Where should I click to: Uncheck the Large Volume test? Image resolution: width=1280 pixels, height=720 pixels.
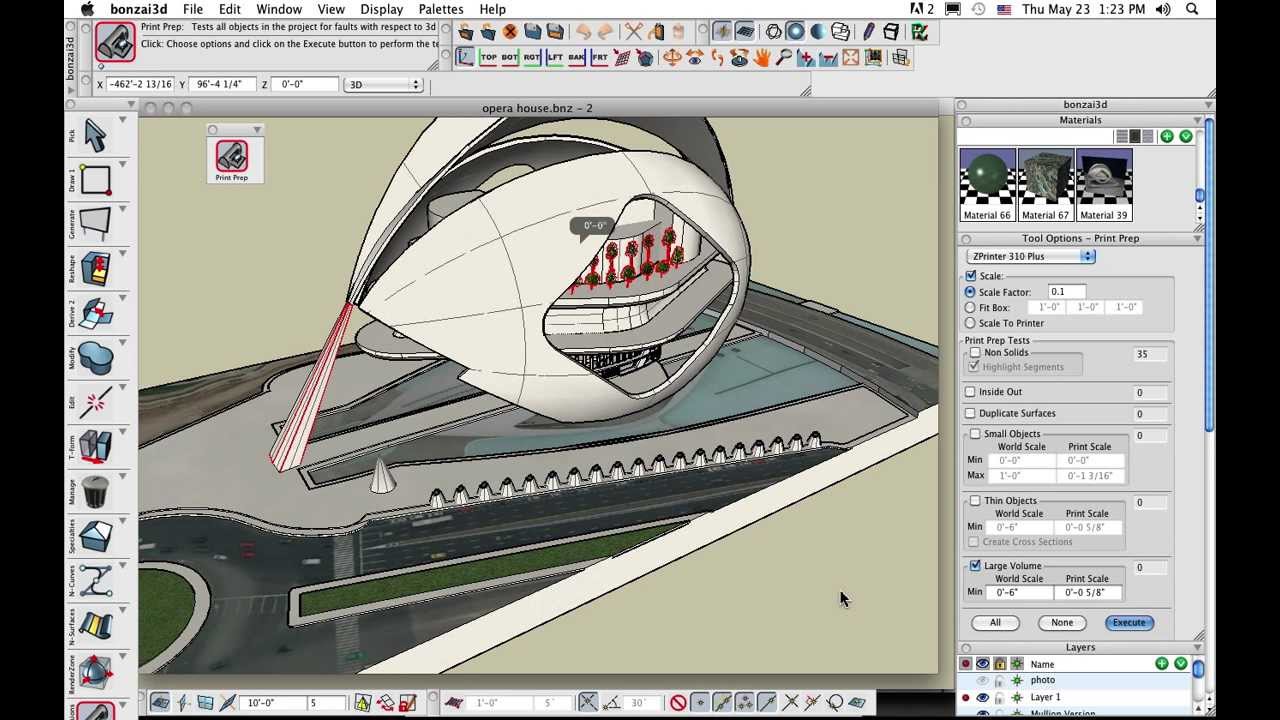click(x=975, y=566)
